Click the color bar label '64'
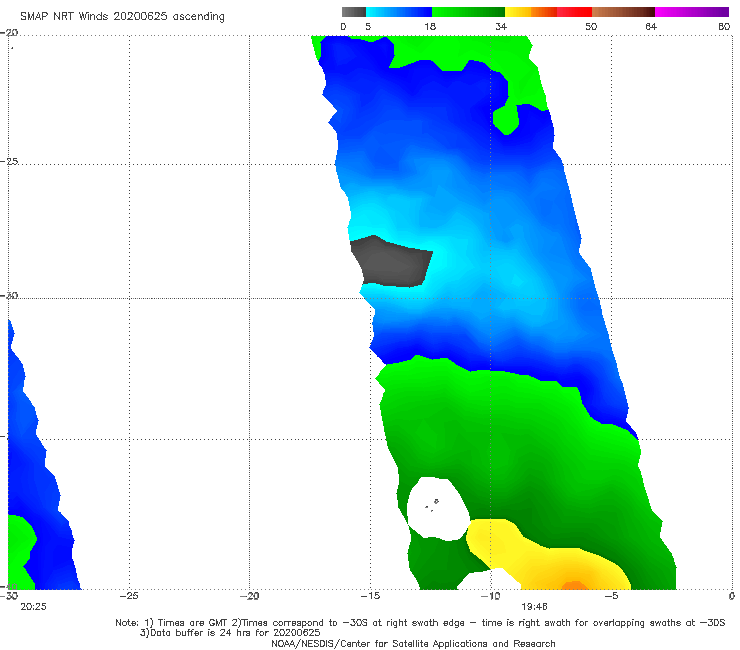Image resolution: width=740 pixels, height=650 pixels. tap(651, 27)
